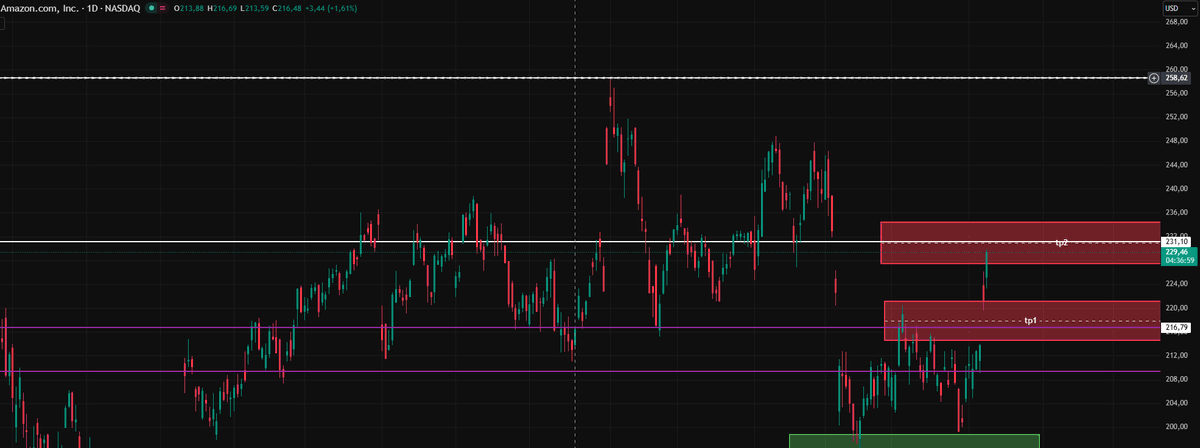Select the green support zone rectangle

[914, 441]
